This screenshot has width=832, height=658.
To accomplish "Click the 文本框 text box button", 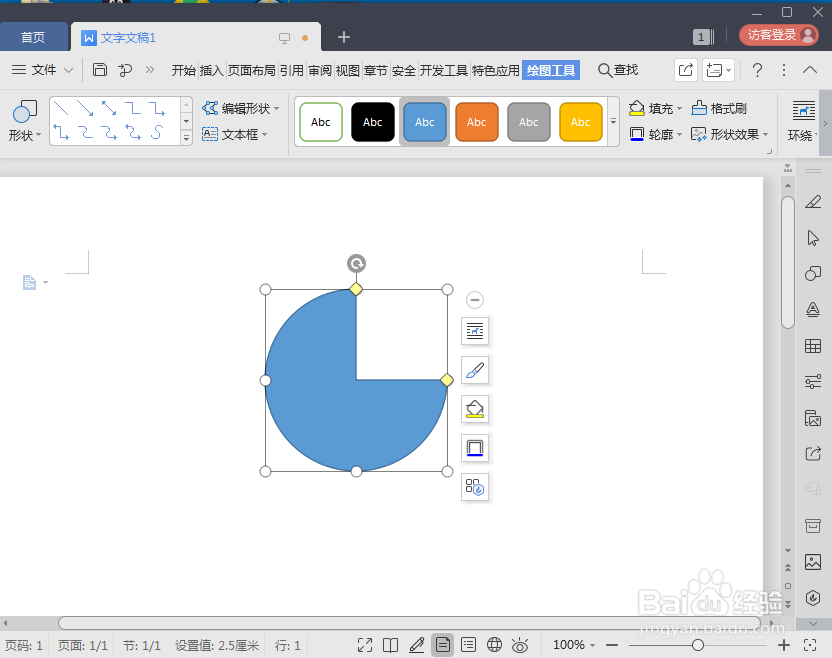I will (x=235, y=134).
